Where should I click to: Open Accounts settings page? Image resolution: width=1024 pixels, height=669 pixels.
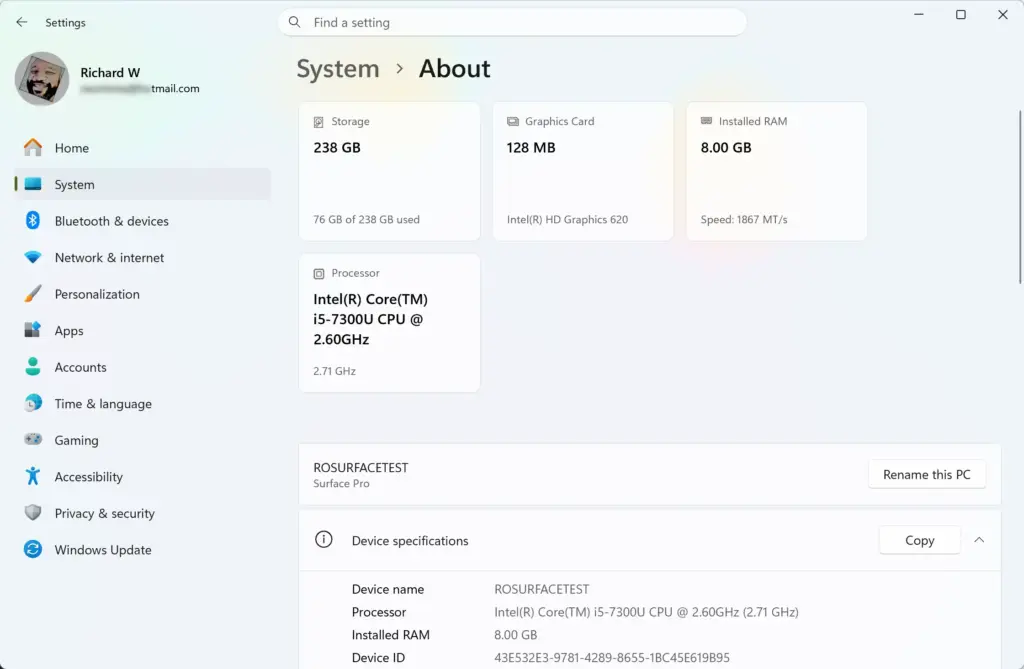tap(142, 367)
